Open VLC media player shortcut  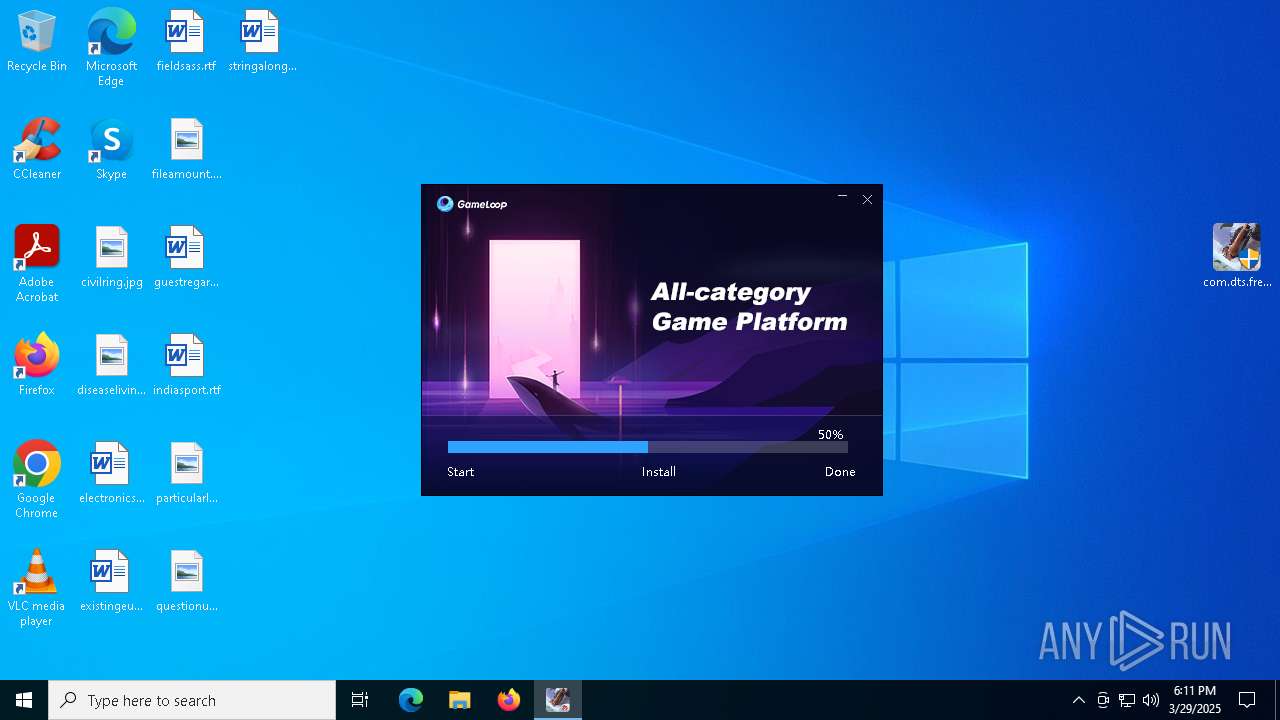(37, 587)
